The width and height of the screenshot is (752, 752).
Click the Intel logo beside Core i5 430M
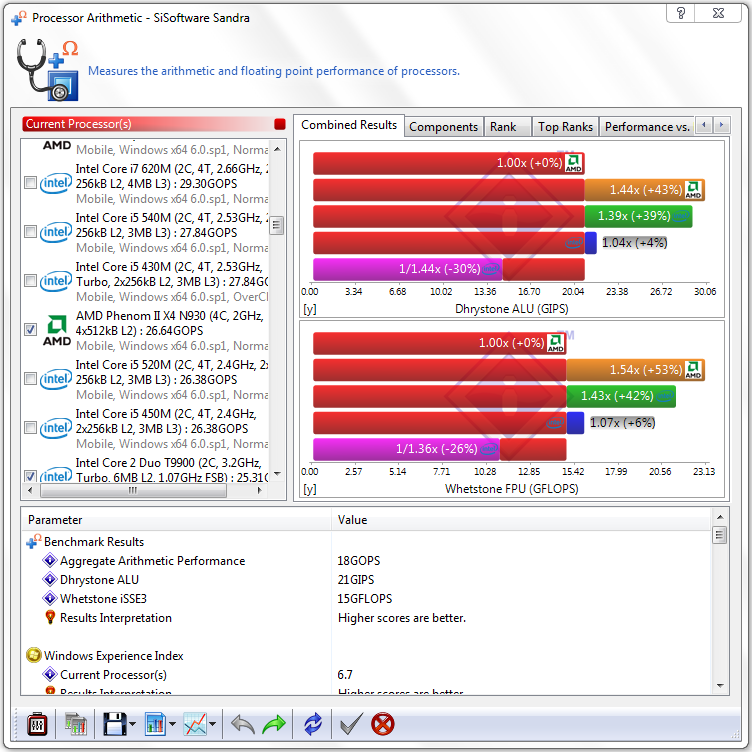point(56,281)
